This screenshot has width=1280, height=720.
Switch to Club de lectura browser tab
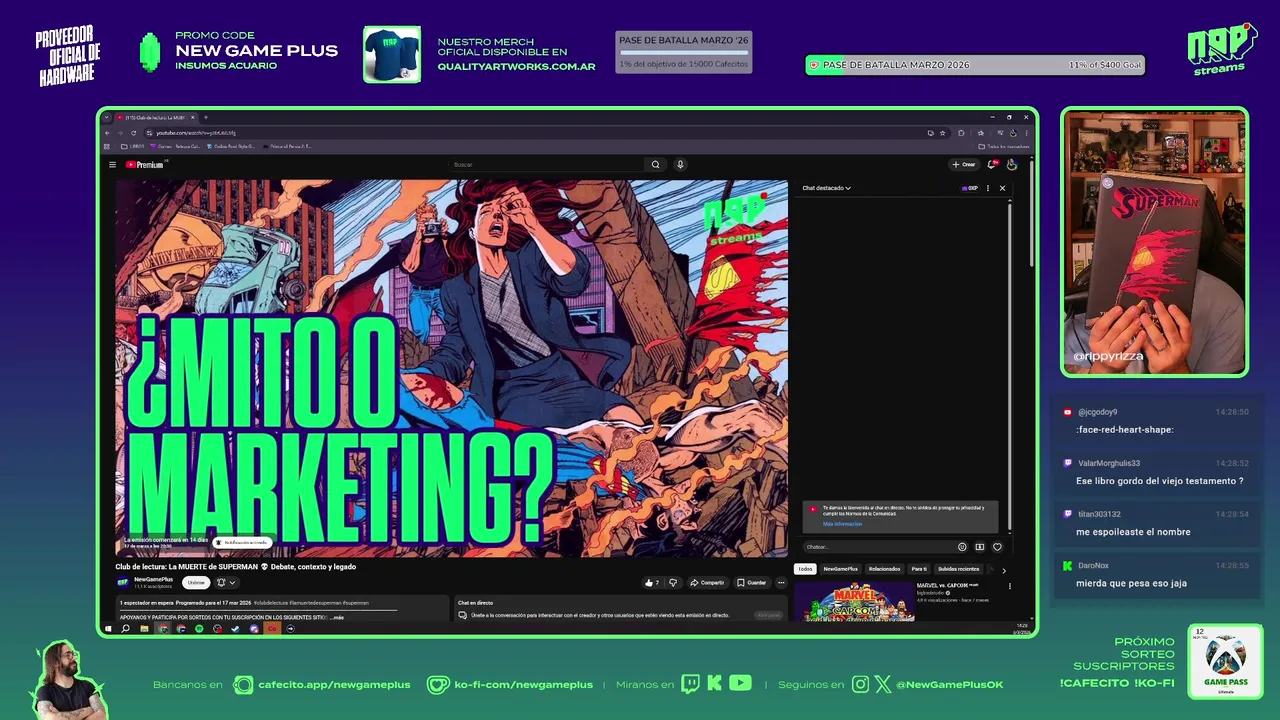click(x=155, y=117)
